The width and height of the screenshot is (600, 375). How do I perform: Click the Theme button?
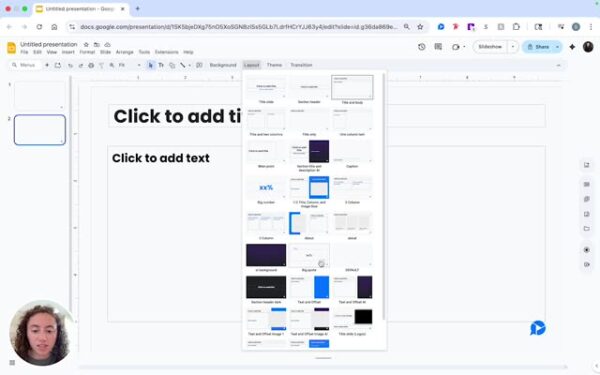(x=274, y=65)
